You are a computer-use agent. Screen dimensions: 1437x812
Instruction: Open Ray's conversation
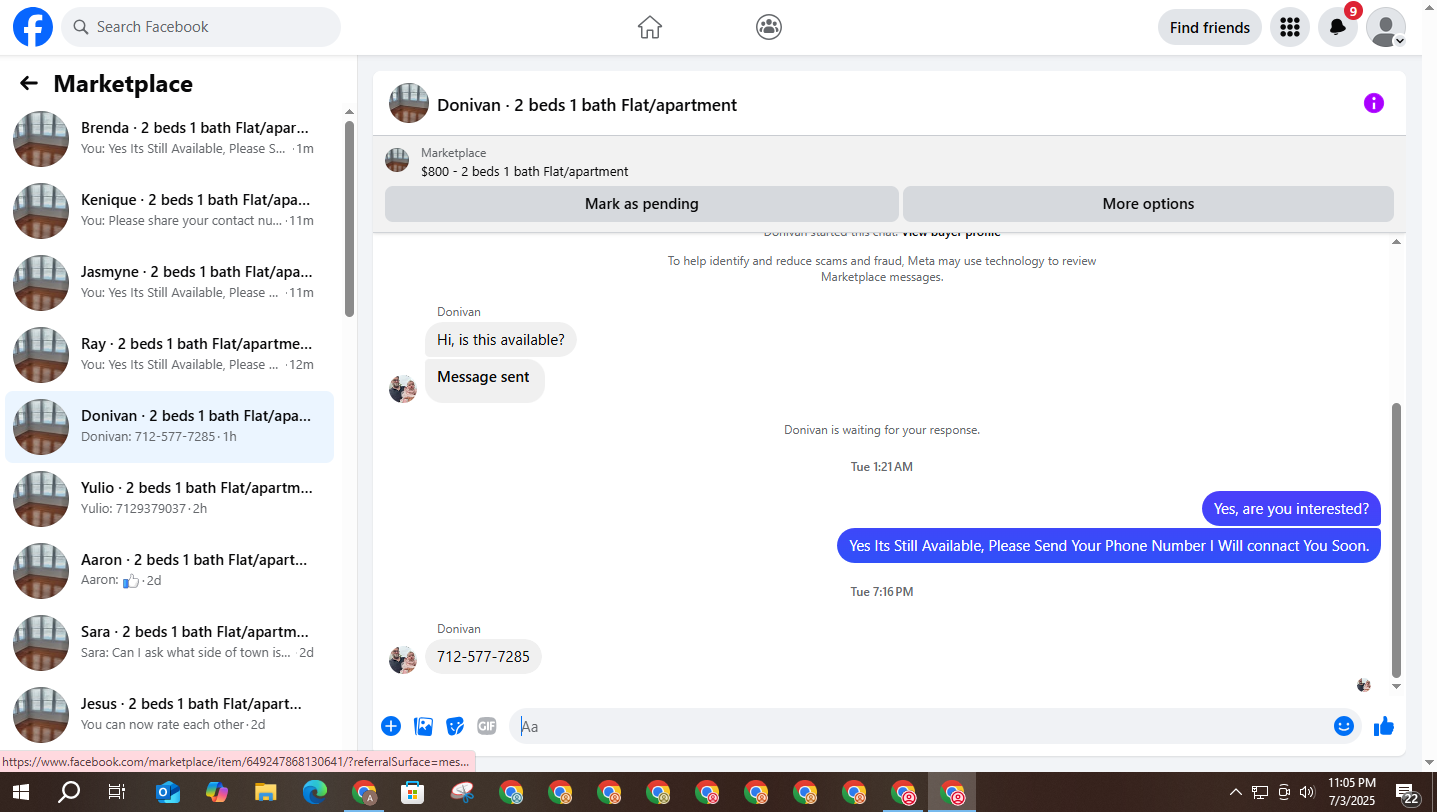pyautogui.click(x=170, y=355)
